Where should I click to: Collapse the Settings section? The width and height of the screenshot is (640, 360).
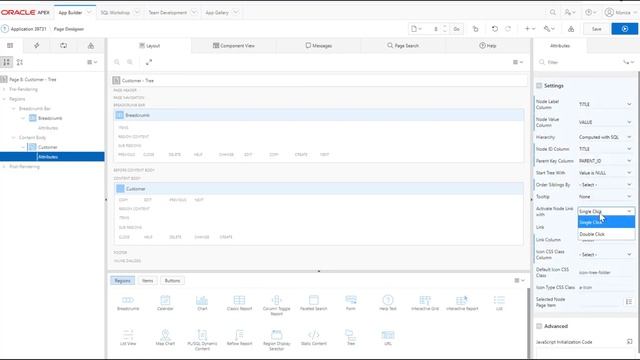pyautogui.click(x=539, y=86)
